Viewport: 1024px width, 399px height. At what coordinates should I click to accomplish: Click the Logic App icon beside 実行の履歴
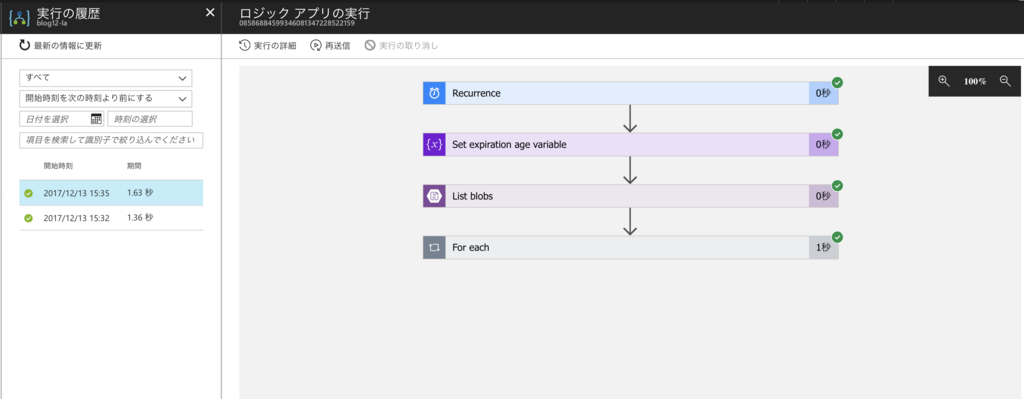tap(20, 17)
